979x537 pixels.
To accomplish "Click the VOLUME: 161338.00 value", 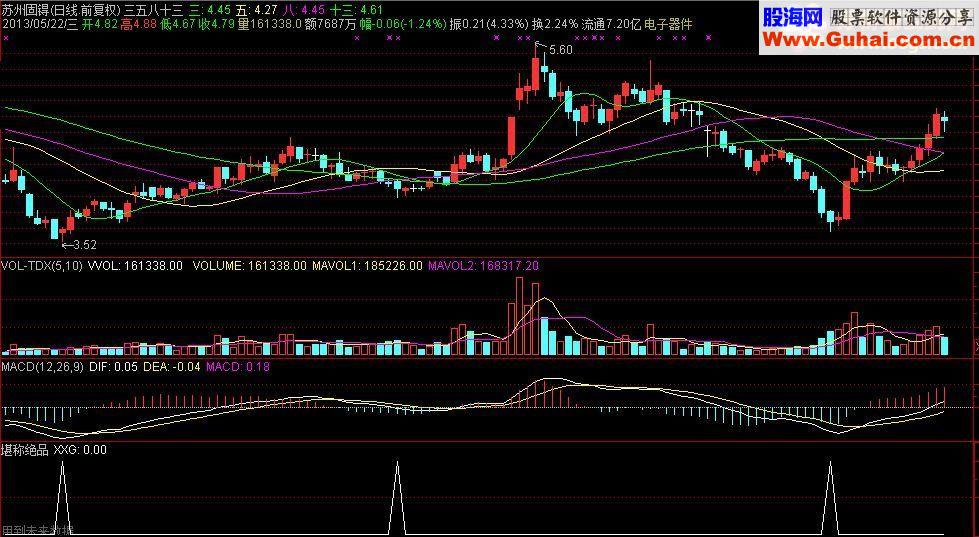I will [250, 266].
